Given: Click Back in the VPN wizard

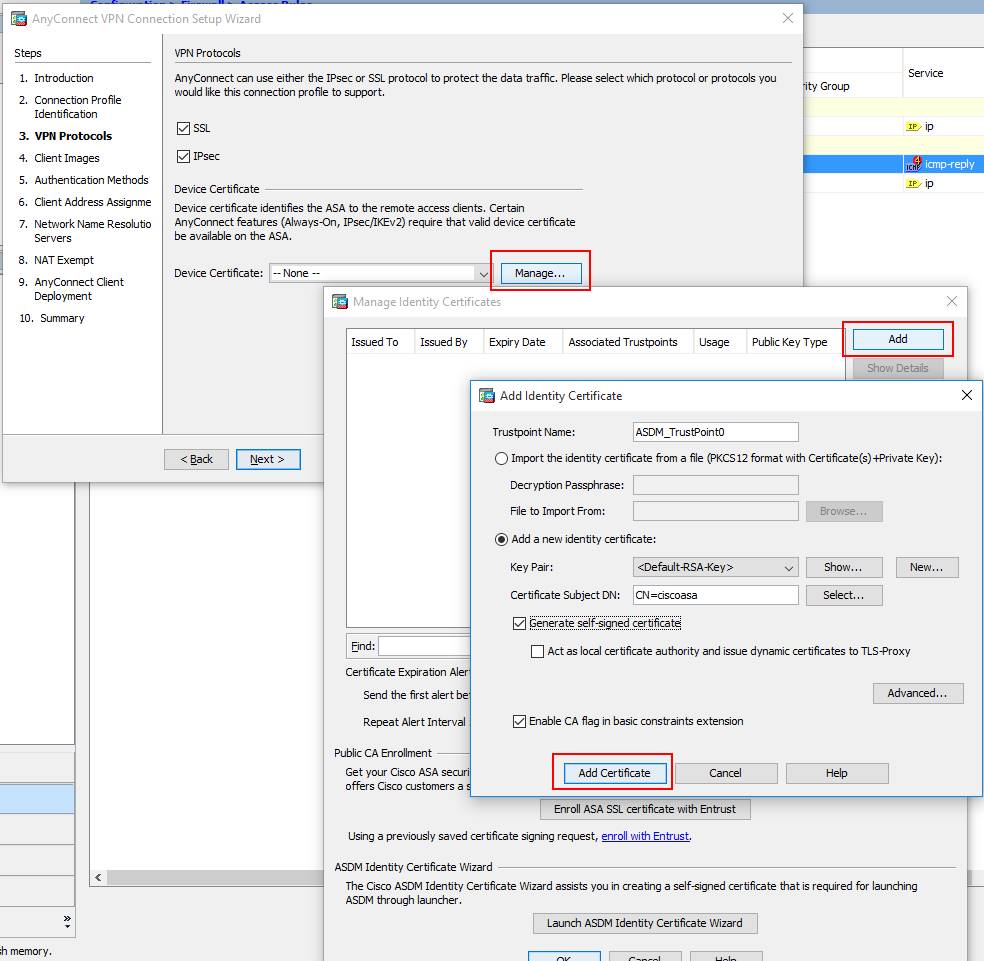Looking at the screenshot, I should 196,459.
